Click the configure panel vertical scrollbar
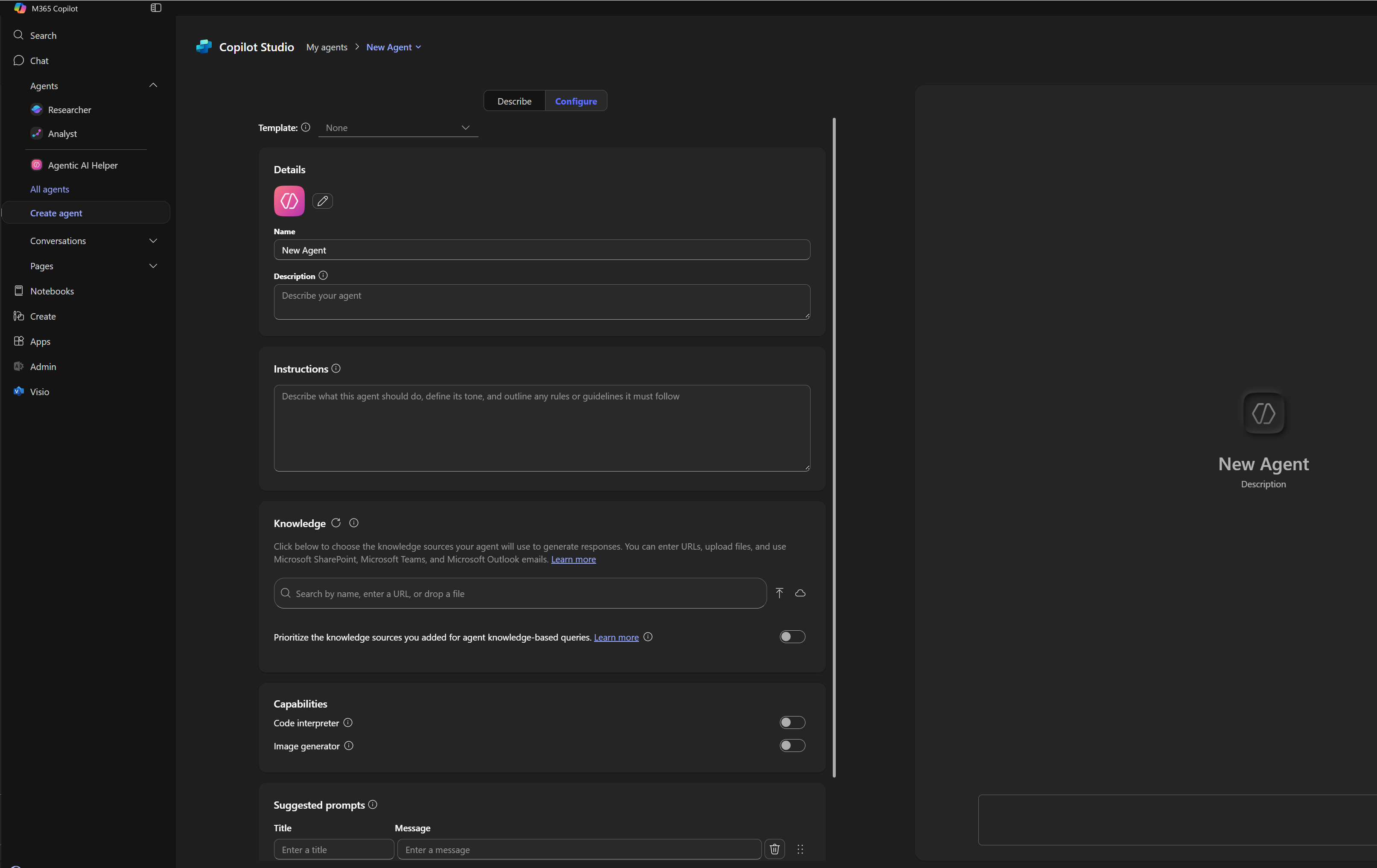The height and width of the screenshot is (868, 1377). click(x=834, y=448)
